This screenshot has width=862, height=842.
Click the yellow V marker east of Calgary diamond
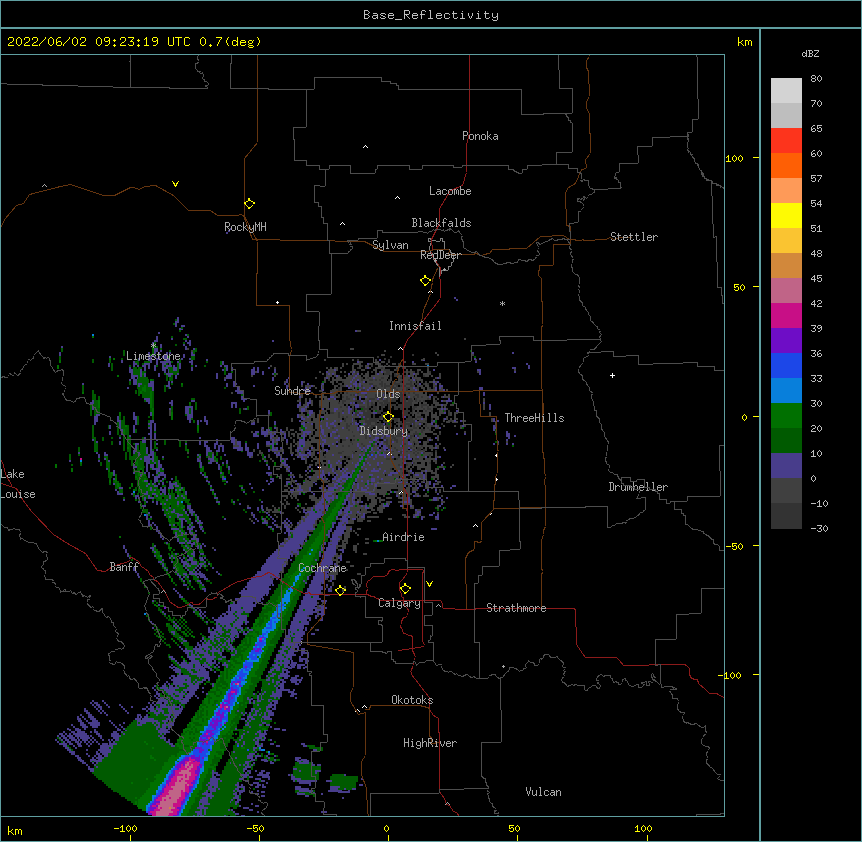tap(429, 584)
